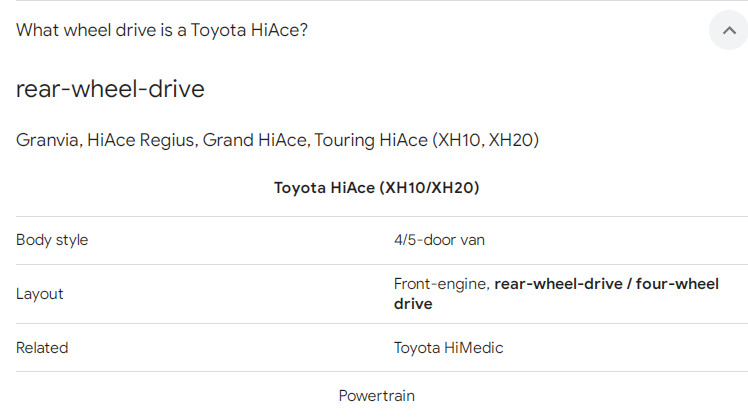748x418 pixels.
Task: Click the '4/5-door van' value
Action: click(439, 240)
